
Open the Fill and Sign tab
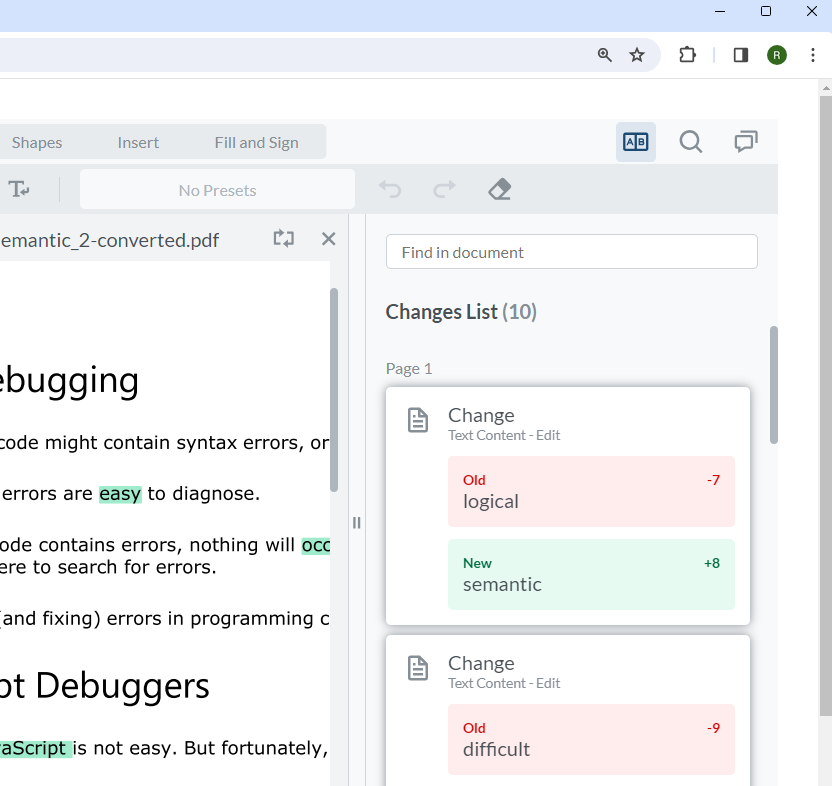256,142
